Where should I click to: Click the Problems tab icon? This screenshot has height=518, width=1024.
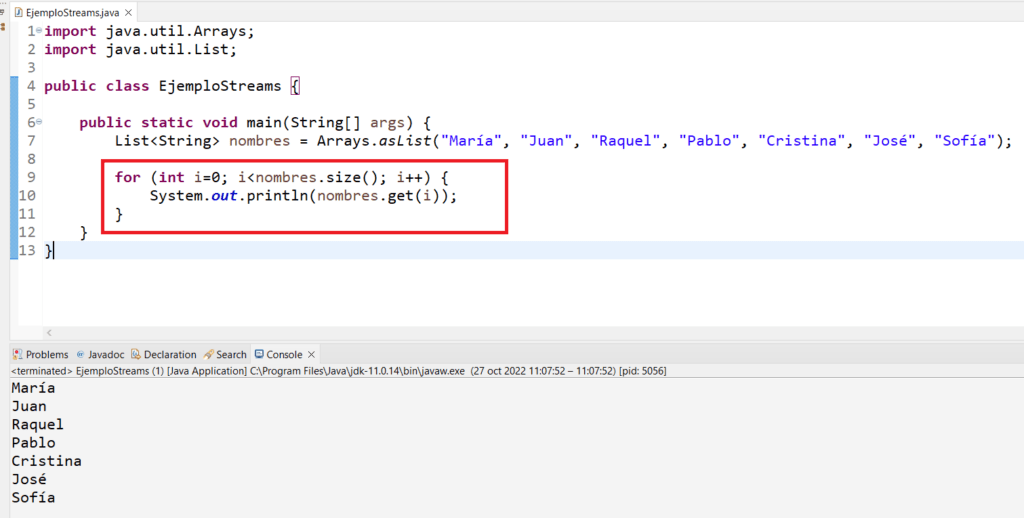tap(18, 354)
